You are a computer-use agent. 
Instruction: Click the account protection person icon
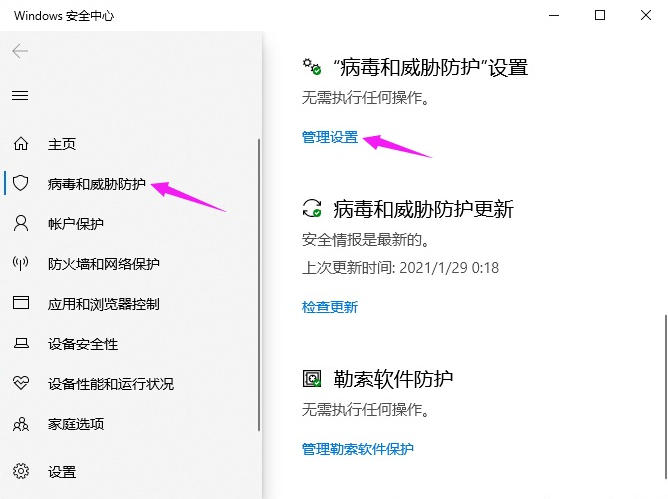(20, 224)
